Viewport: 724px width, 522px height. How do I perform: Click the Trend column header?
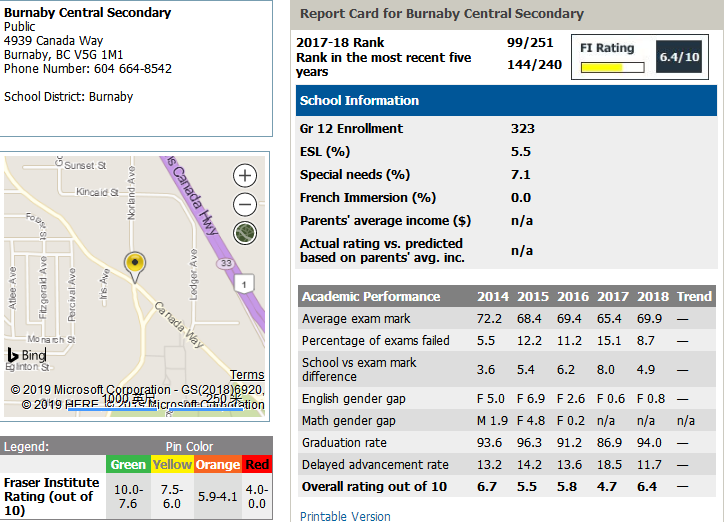pos(694,297)
